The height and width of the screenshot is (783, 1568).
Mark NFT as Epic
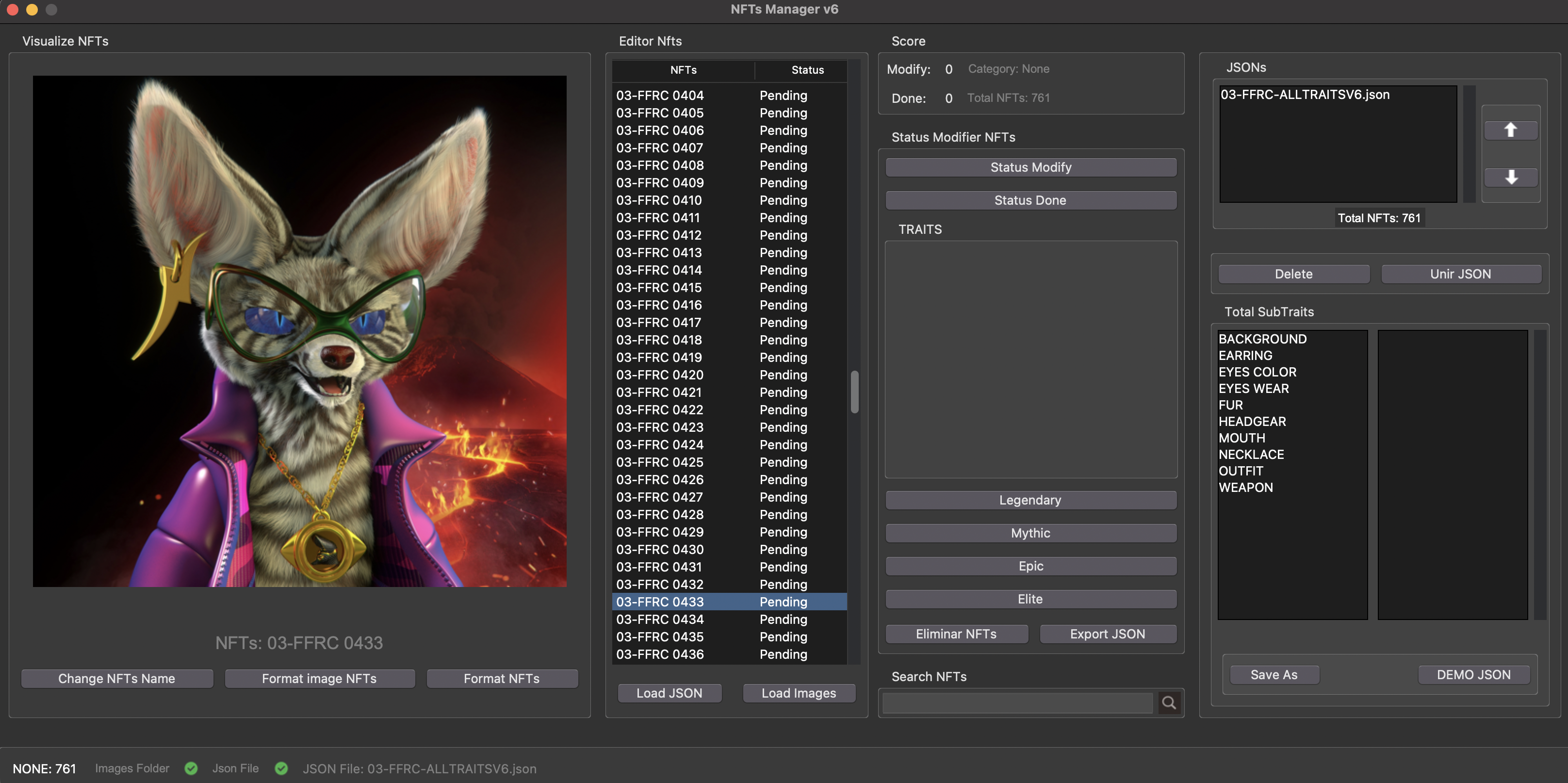coord(1030,566)
